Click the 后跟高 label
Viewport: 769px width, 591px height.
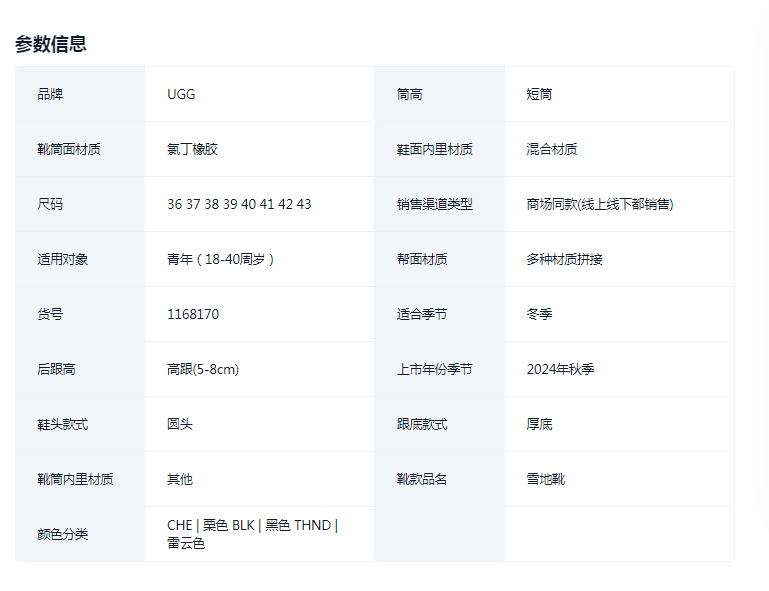coord(56,368)
